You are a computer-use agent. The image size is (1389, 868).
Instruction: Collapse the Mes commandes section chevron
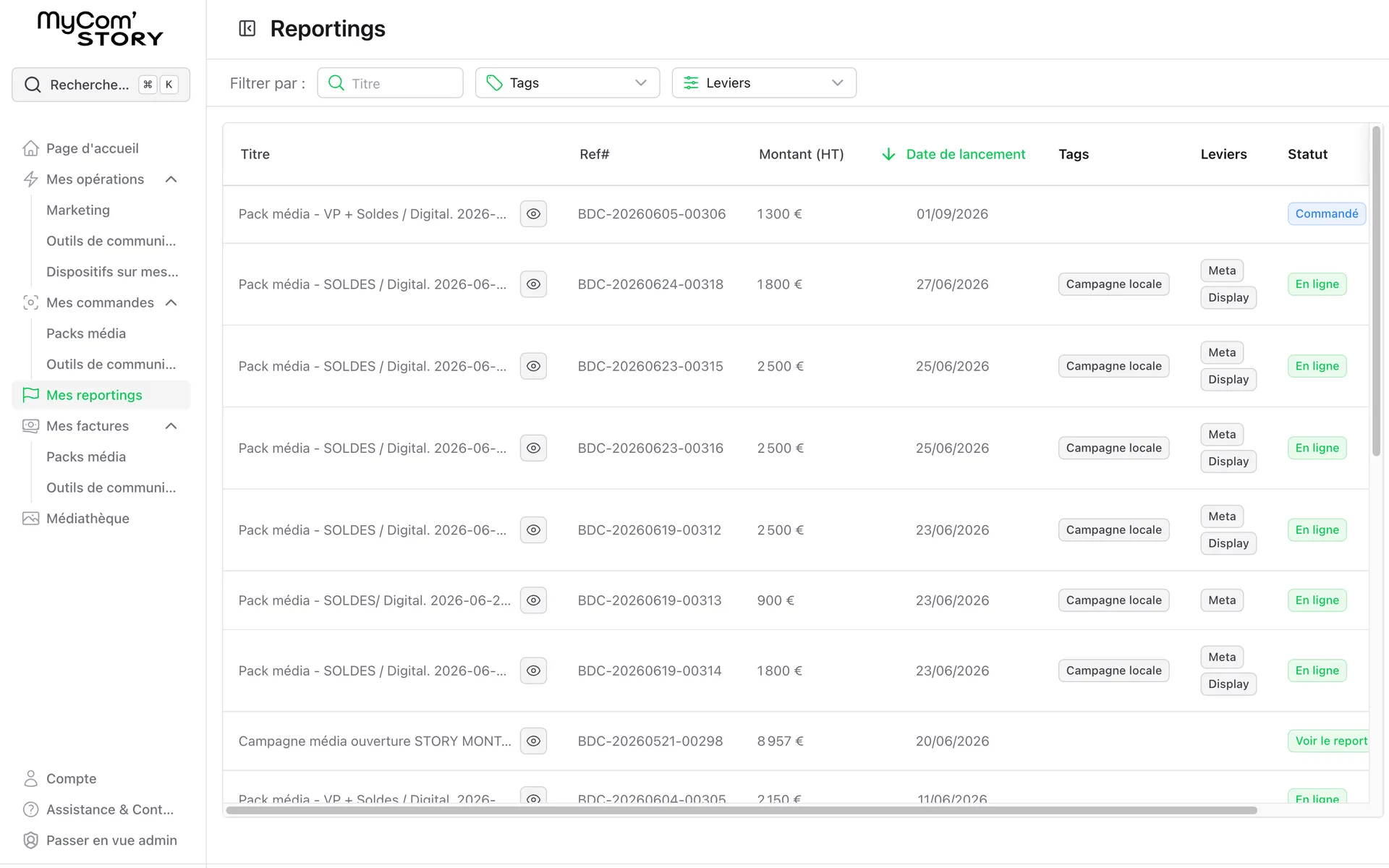pos(171,302)
